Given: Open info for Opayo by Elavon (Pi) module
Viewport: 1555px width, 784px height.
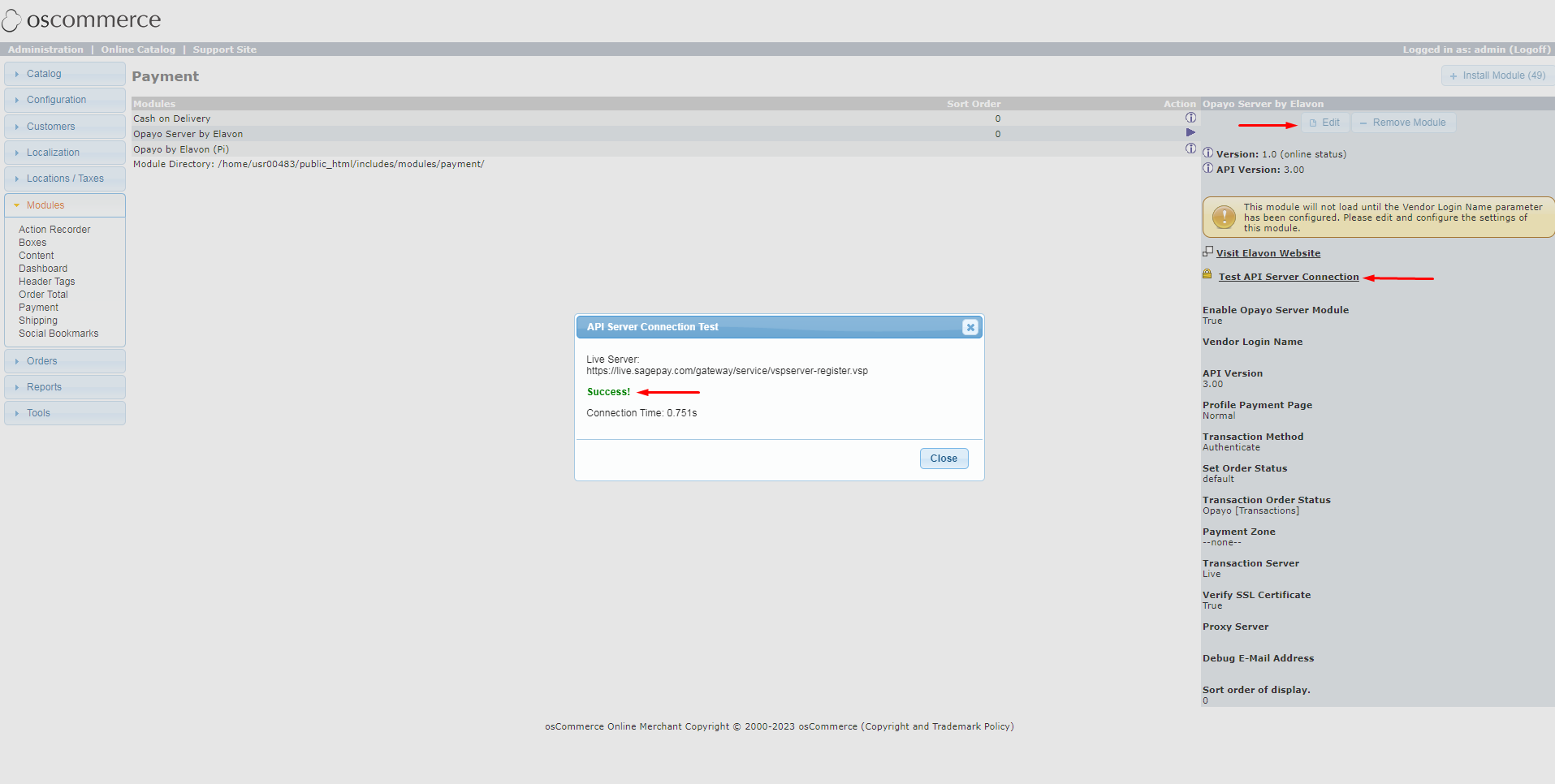Looking at the screenshot, I should click(1190, 149).
